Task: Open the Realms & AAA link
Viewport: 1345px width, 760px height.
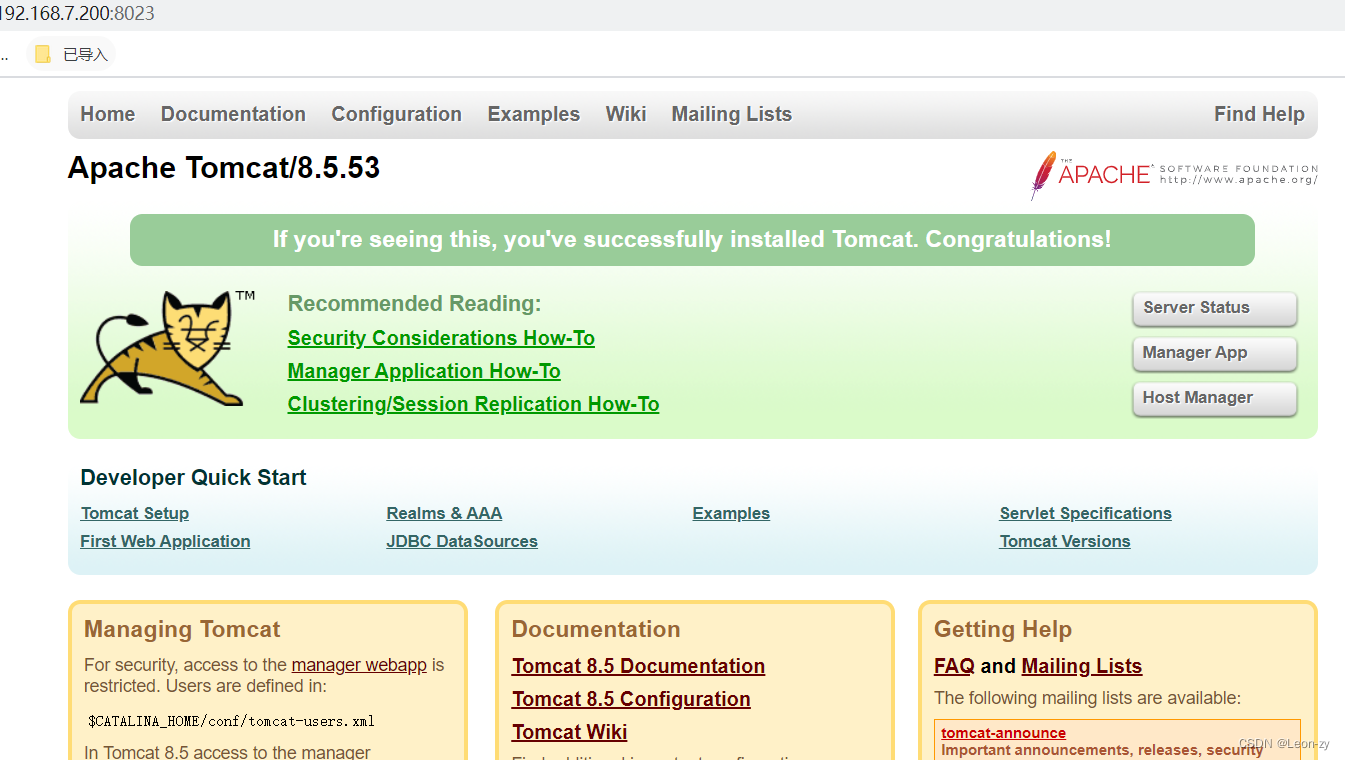Action: (x=444, y=513)
